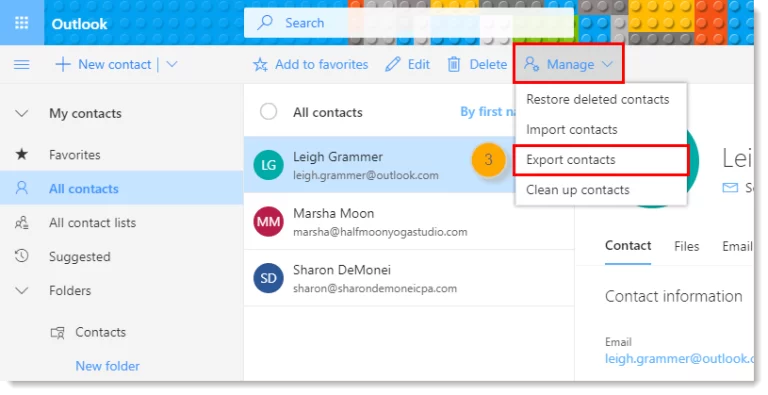Click the All contacts list header
The image size is (768, 395).
[x=328, y=112]
